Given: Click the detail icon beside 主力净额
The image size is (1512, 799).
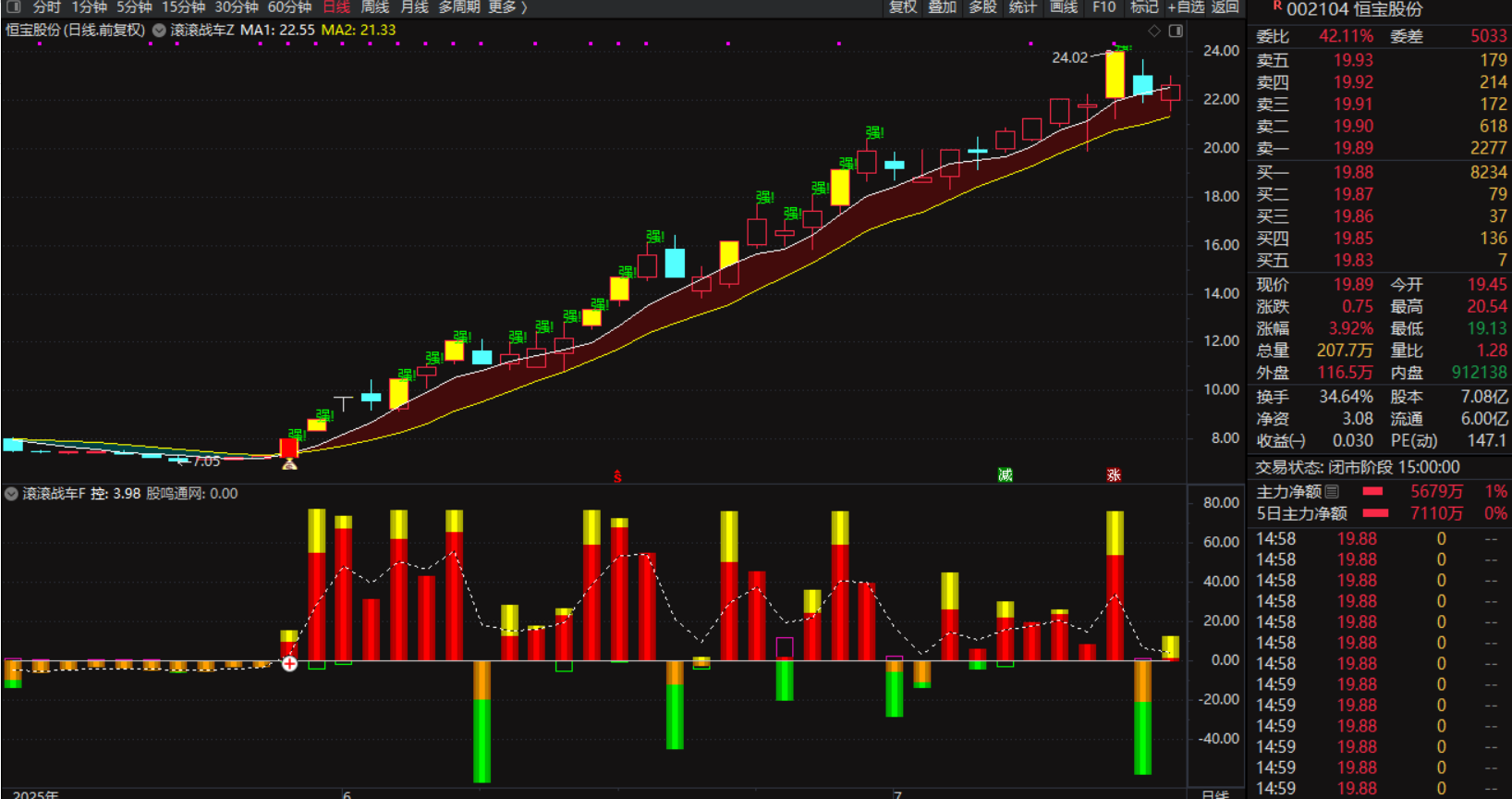Looking at the screenshot, I should 1332,491.
